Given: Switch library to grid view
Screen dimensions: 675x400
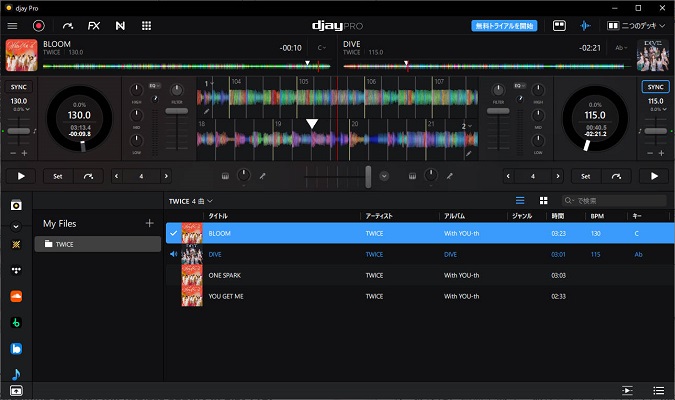Looking at the screenshot, I should coord(544,201).
